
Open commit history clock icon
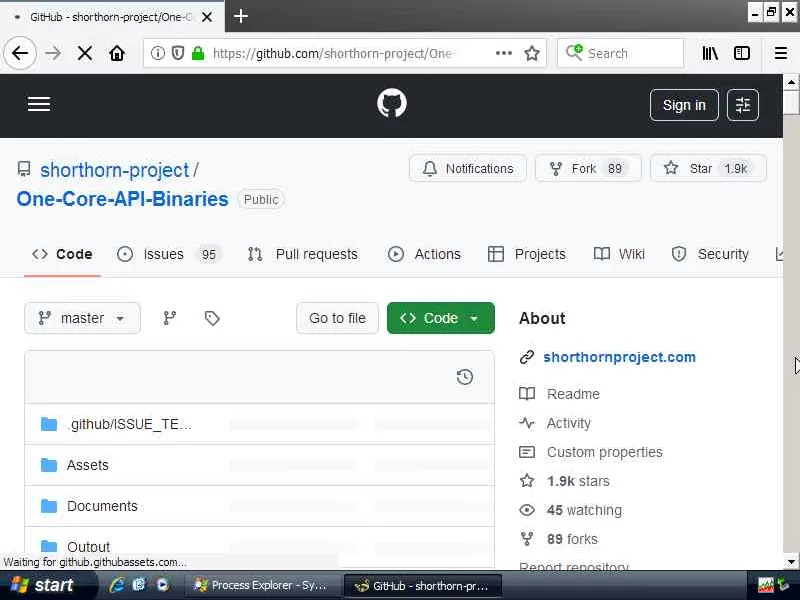pyautogui.click(x=464, y=377)
